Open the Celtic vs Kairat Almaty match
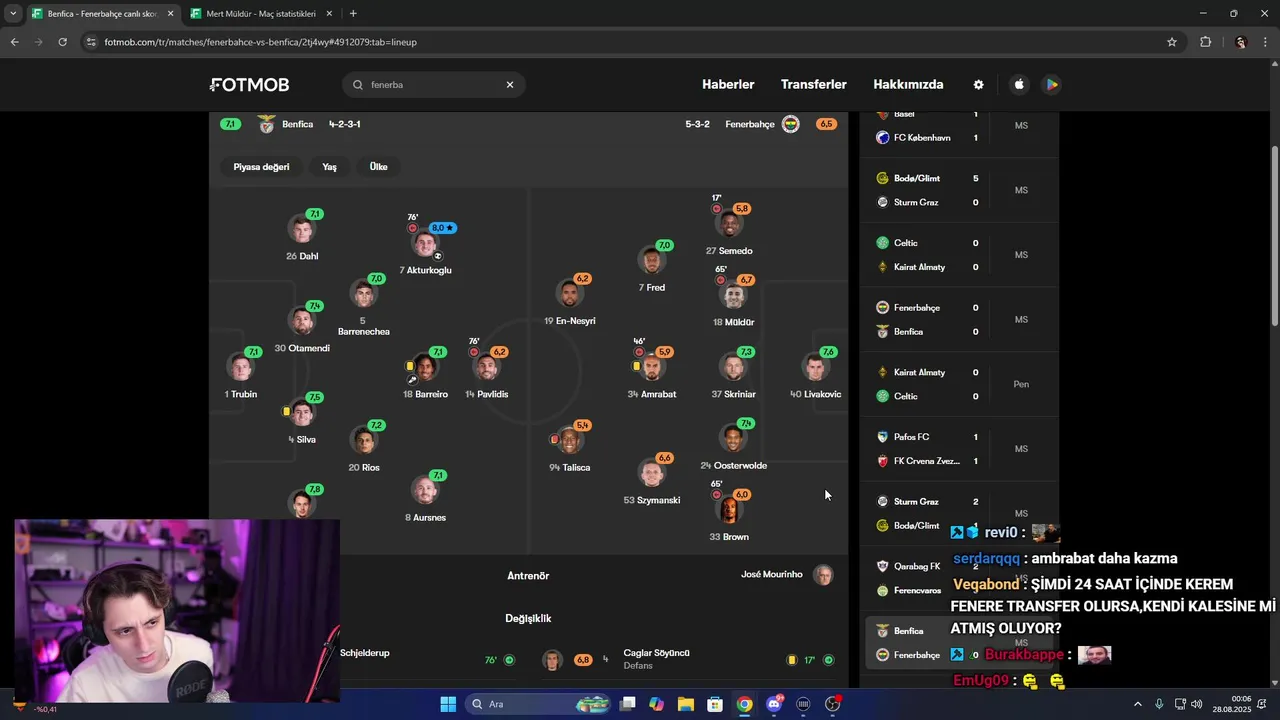Image resolution: width=1280 pixels, height=720 pixels. point(959,255)
